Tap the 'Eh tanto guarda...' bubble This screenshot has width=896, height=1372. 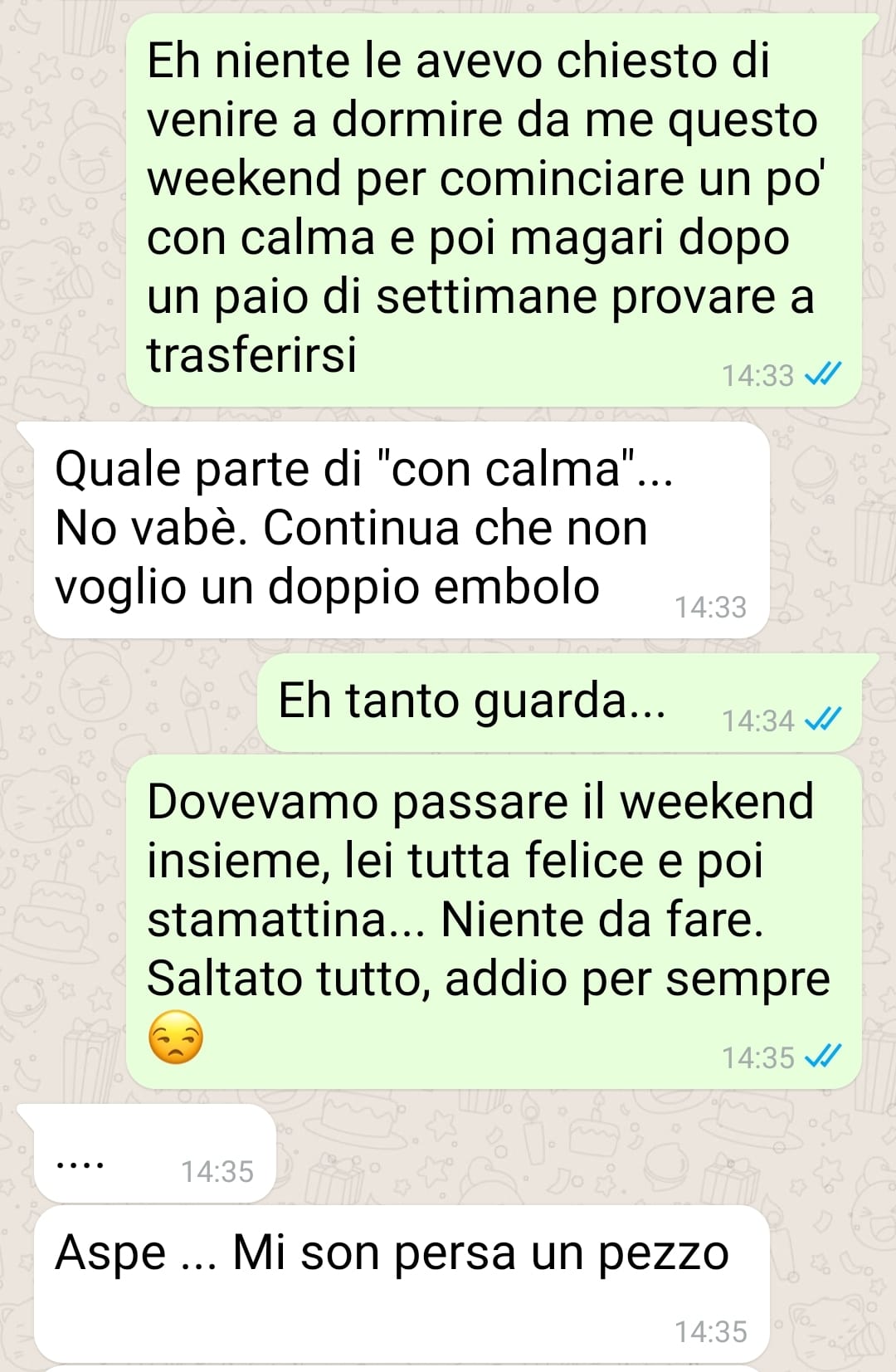pyautogui.click(x=558, y=703)
